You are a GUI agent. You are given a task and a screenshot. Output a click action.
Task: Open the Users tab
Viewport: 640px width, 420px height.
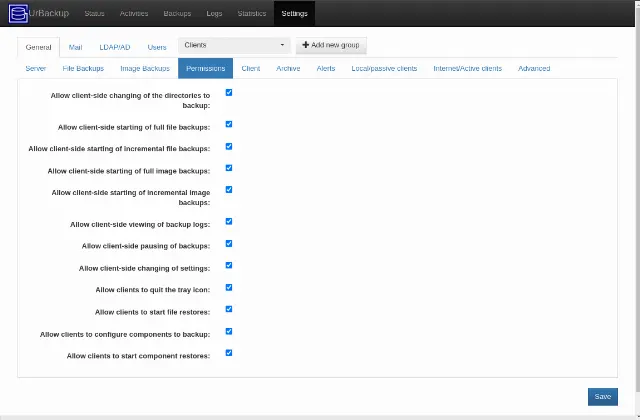(x=157, y=47)
